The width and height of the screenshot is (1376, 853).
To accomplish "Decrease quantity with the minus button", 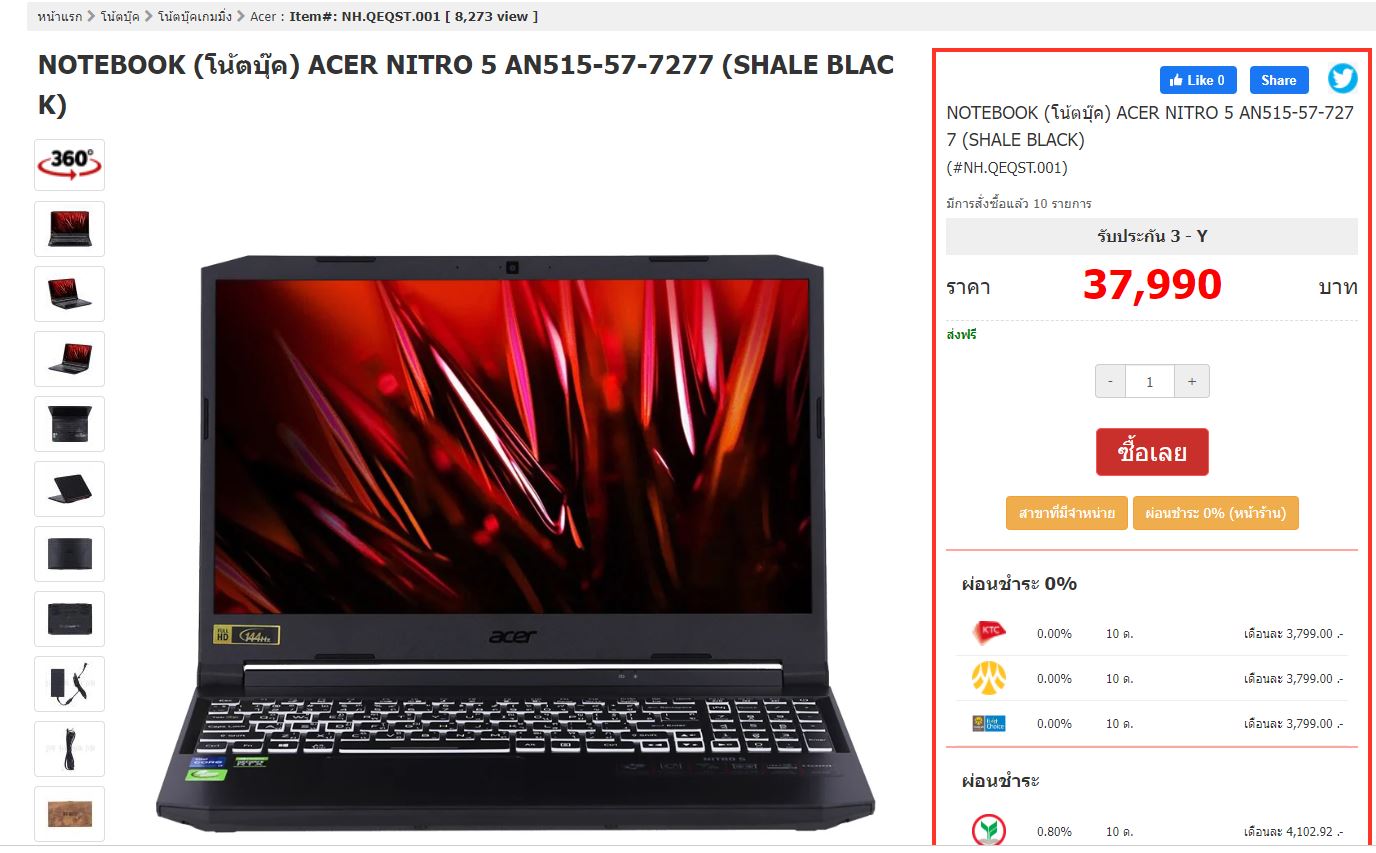I will [1110, 381].
